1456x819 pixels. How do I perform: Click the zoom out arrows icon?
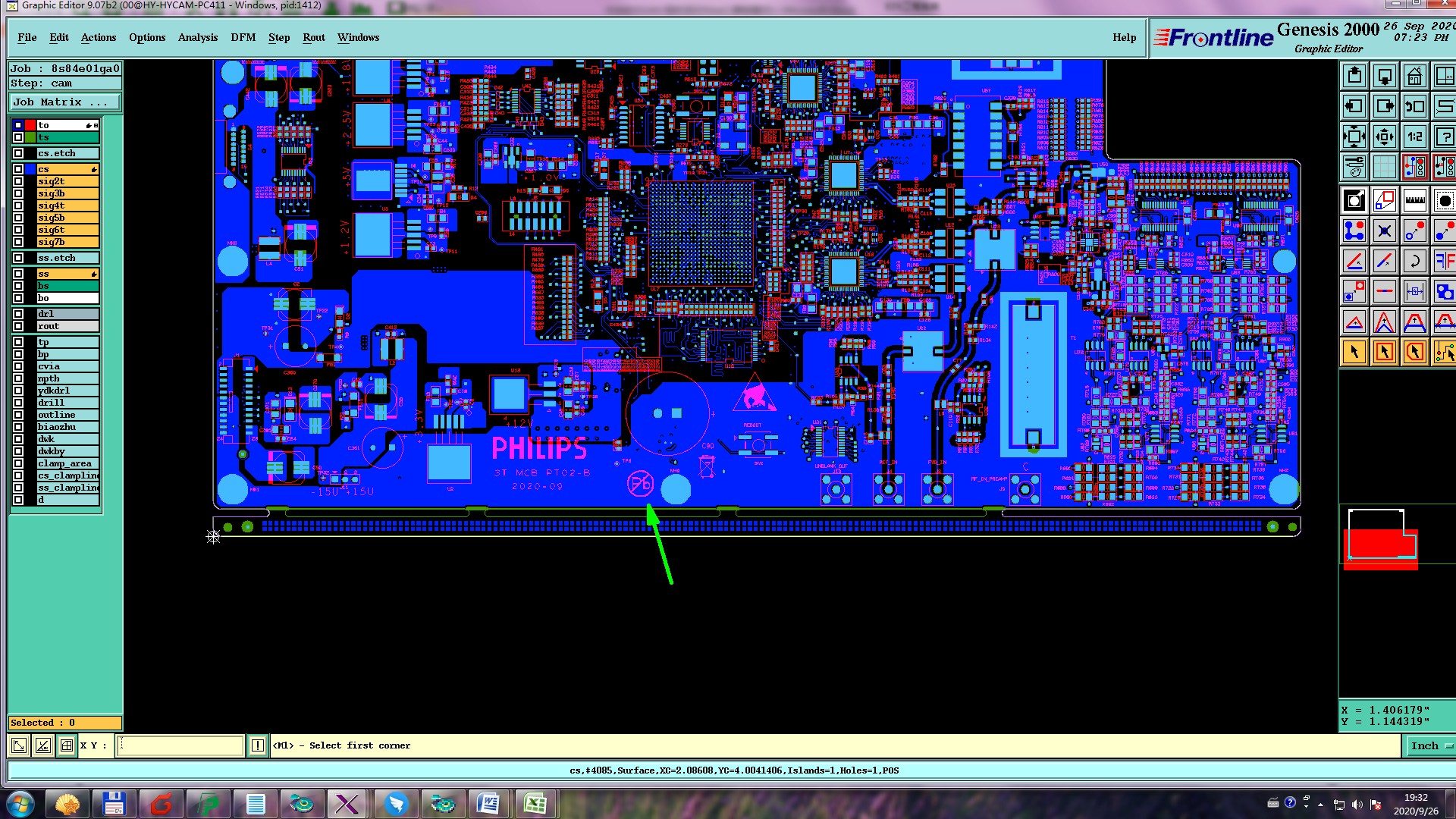[1384, 137]
